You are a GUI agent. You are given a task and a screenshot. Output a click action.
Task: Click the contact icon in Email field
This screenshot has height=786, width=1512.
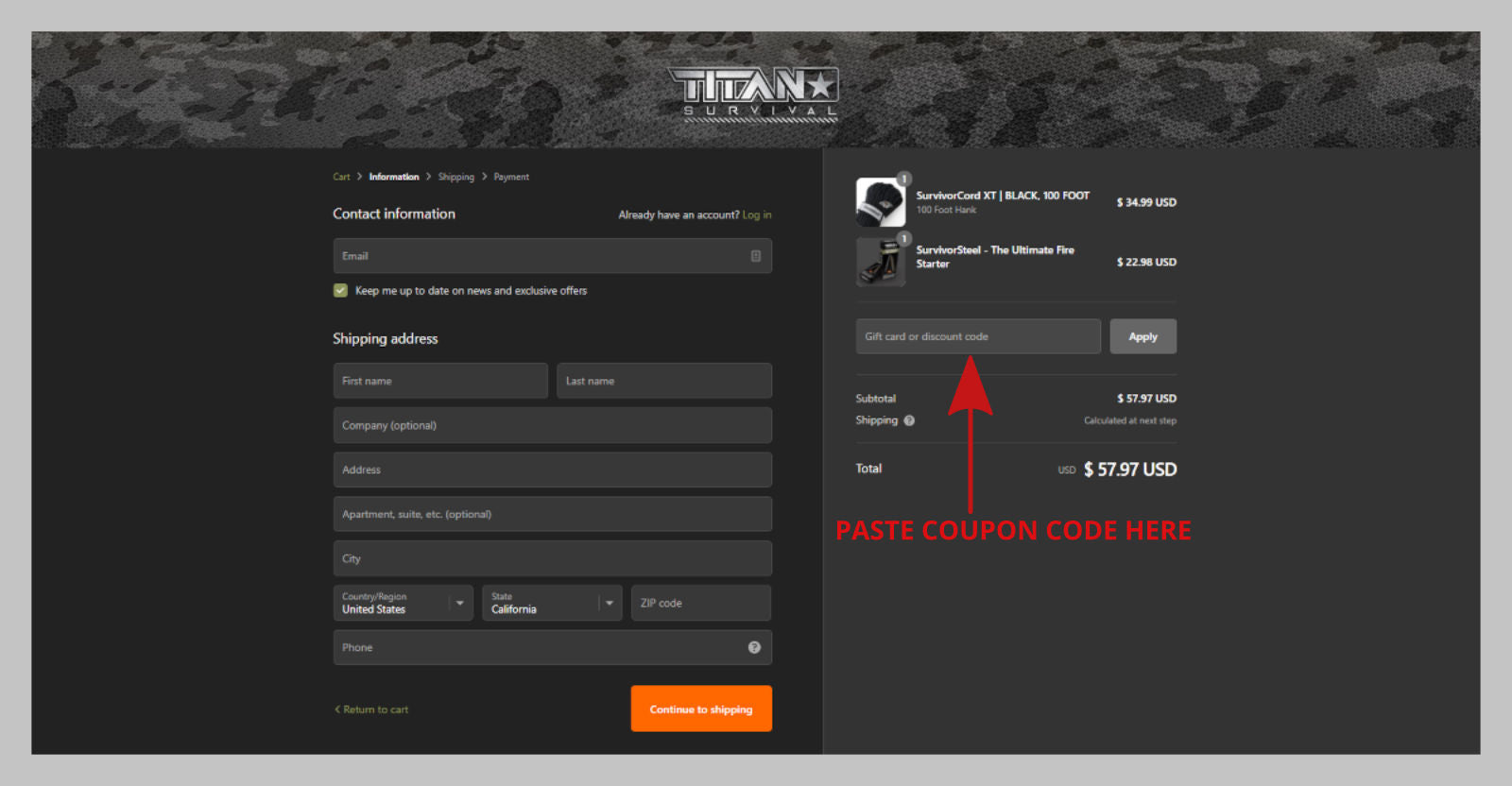[755, 256]
